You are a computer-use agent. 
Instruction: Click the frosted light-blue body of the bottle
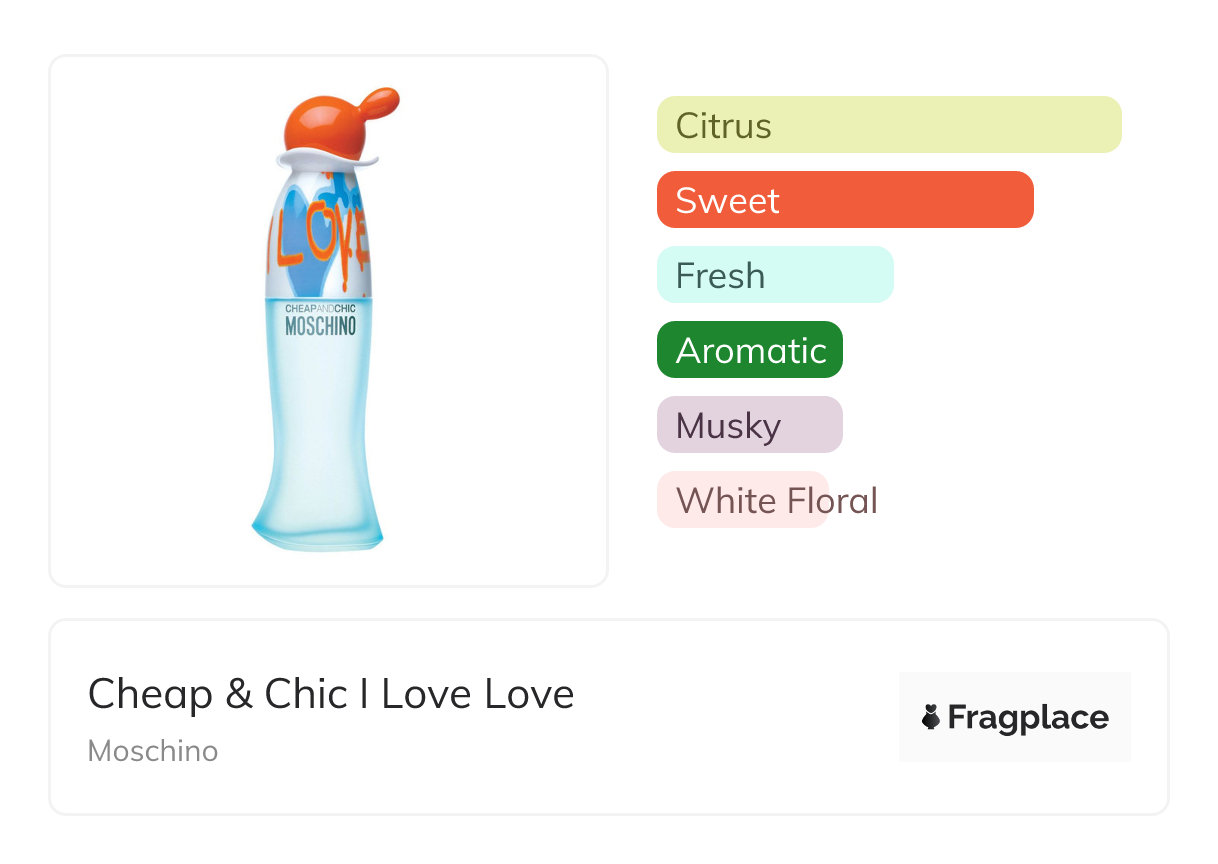point(320,420)
